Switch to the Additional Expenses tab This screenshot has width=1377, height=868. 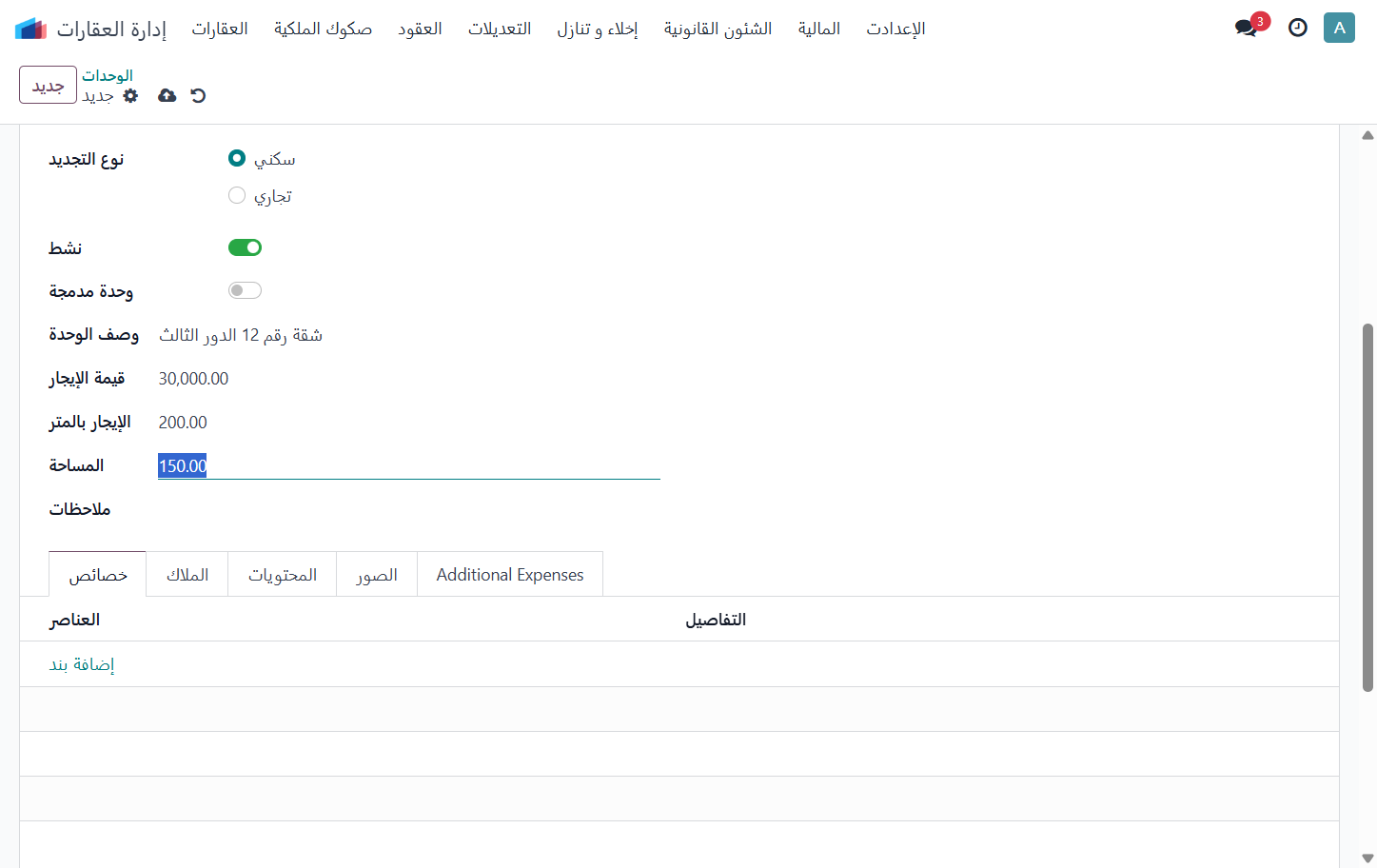coord(510,574)
